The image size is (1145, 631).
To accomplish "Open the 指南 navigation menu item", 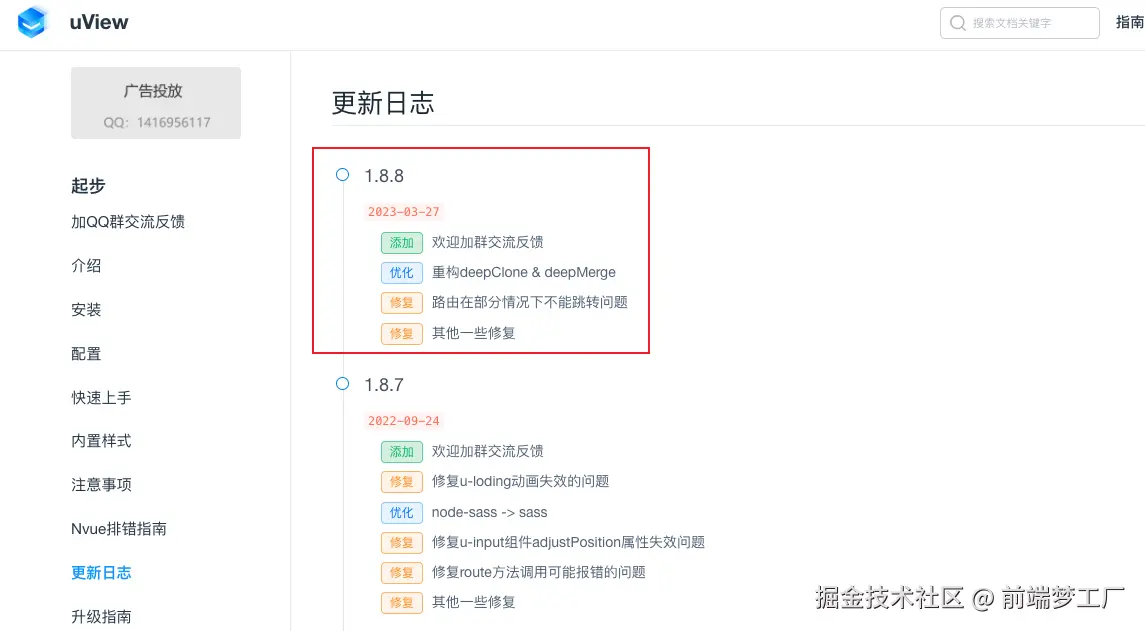I will (x=1130, y=23).
